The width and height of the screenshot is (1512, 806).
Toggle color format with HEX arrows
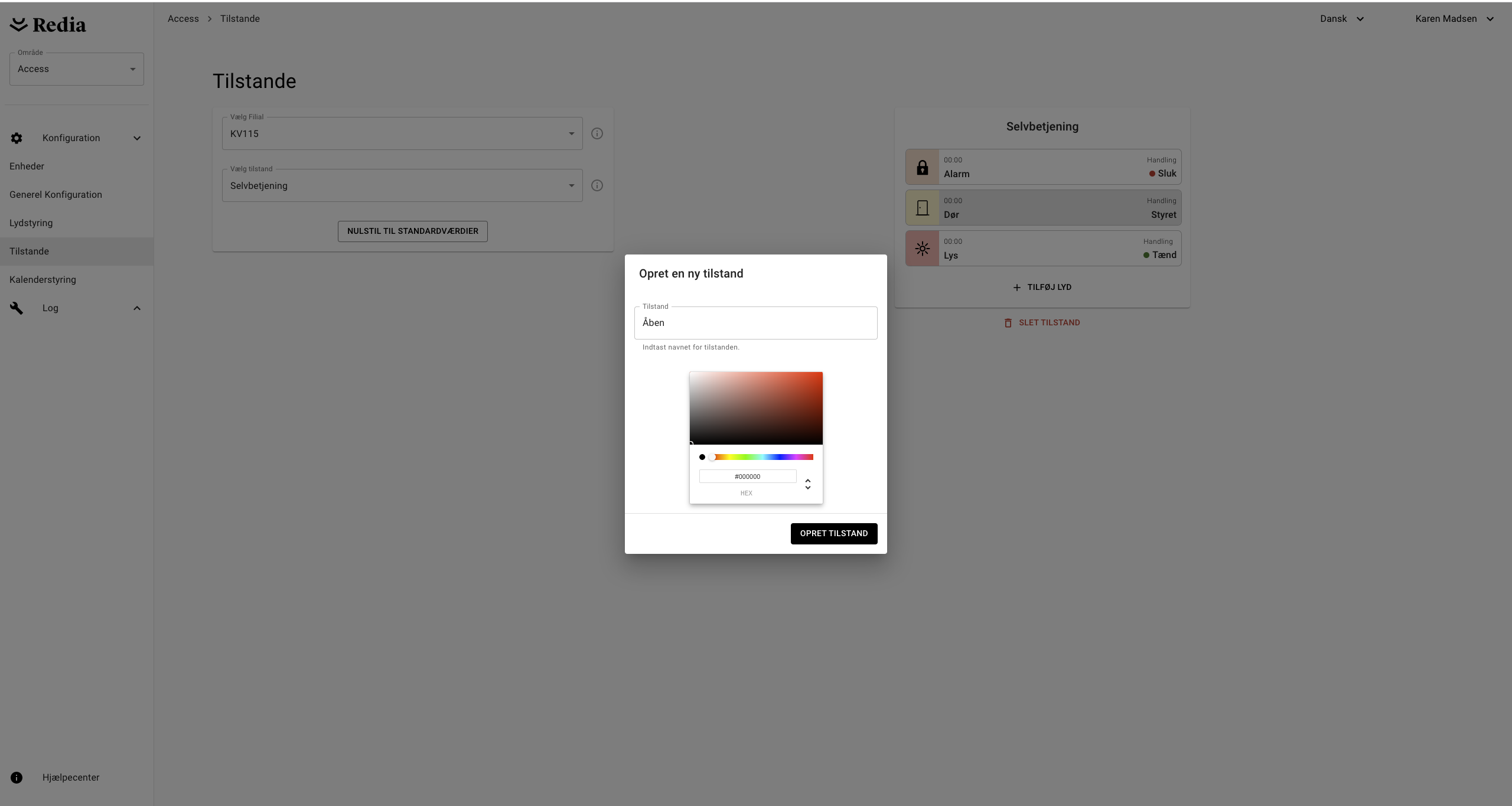pyautogui.click(x=807, y=484)
